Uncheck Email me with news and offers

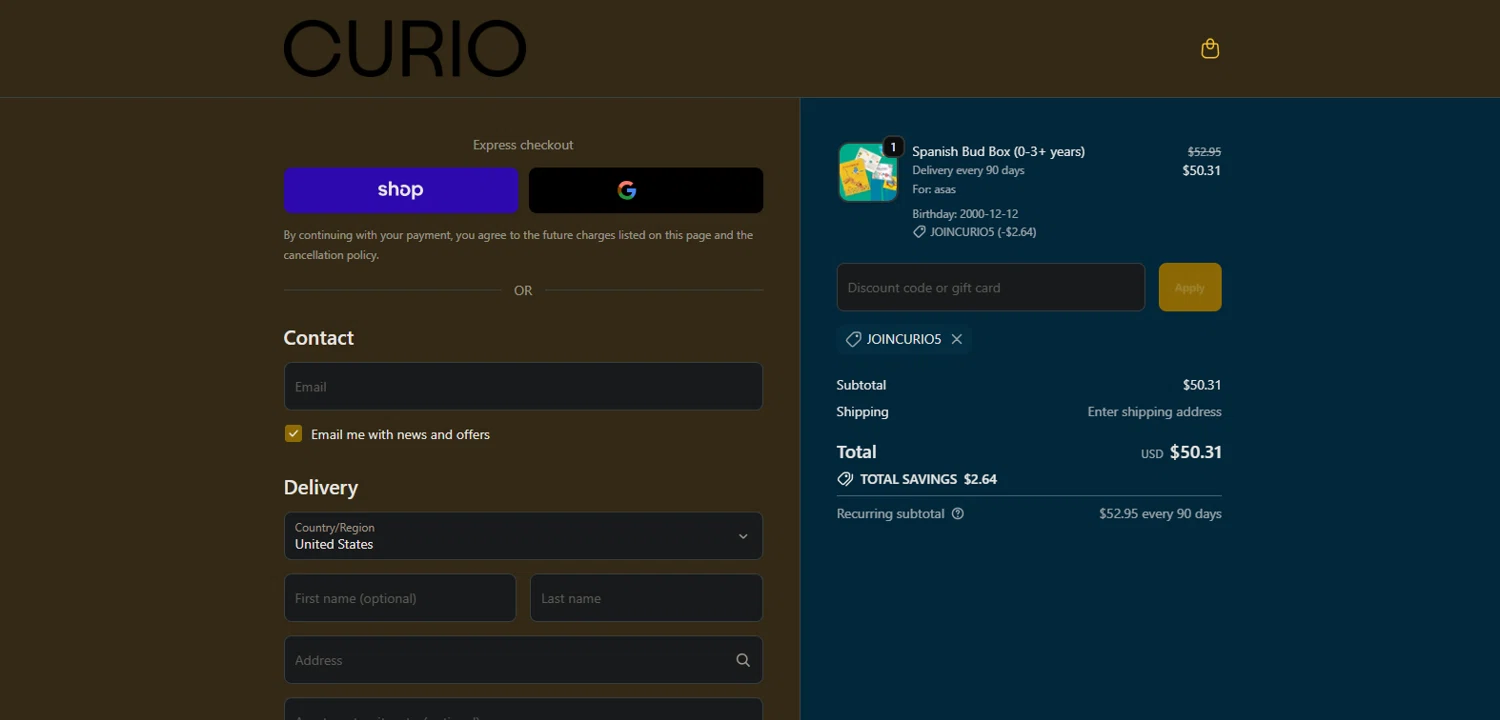pos(293,433)
